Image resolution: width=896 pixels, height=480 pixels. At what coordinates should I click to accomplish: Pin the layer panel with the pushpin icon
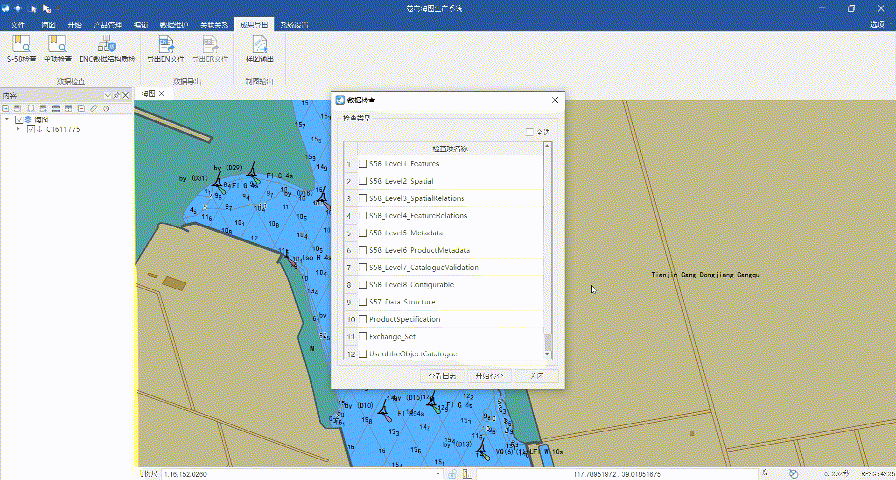pos(116,94)
